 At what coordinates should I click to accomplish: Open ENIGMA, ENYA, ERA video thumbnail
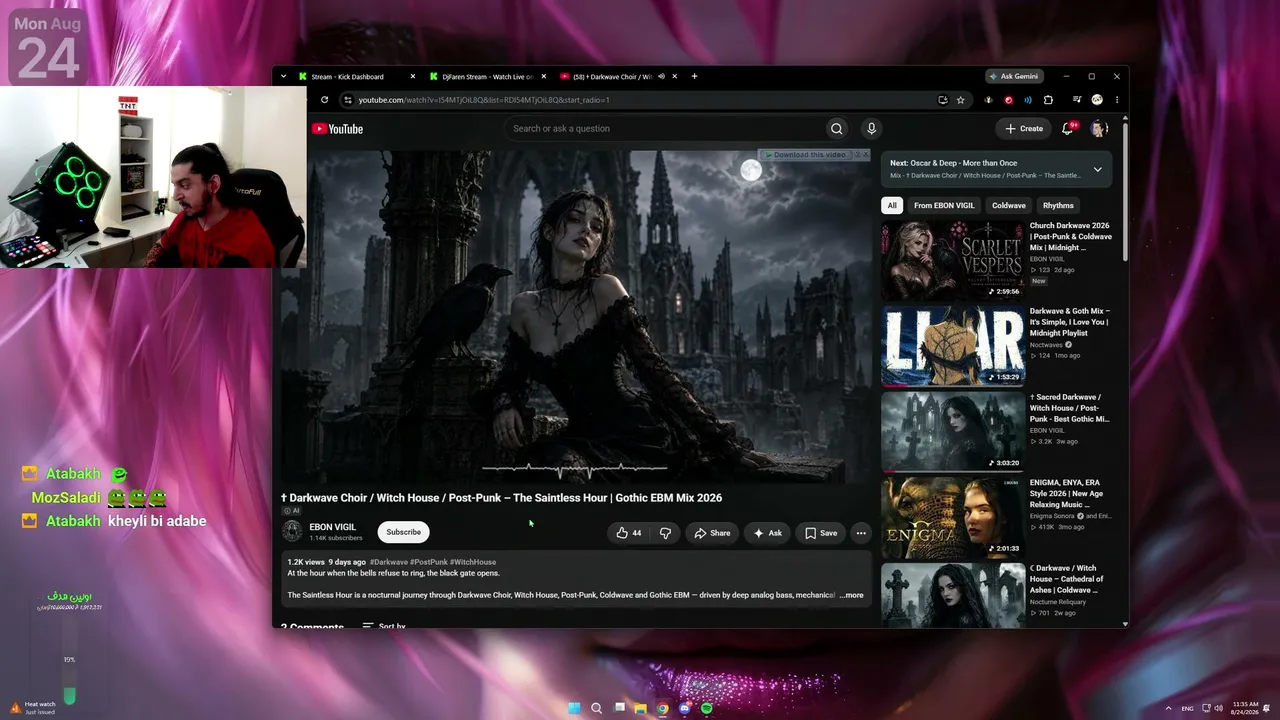[x=953, y=518]
